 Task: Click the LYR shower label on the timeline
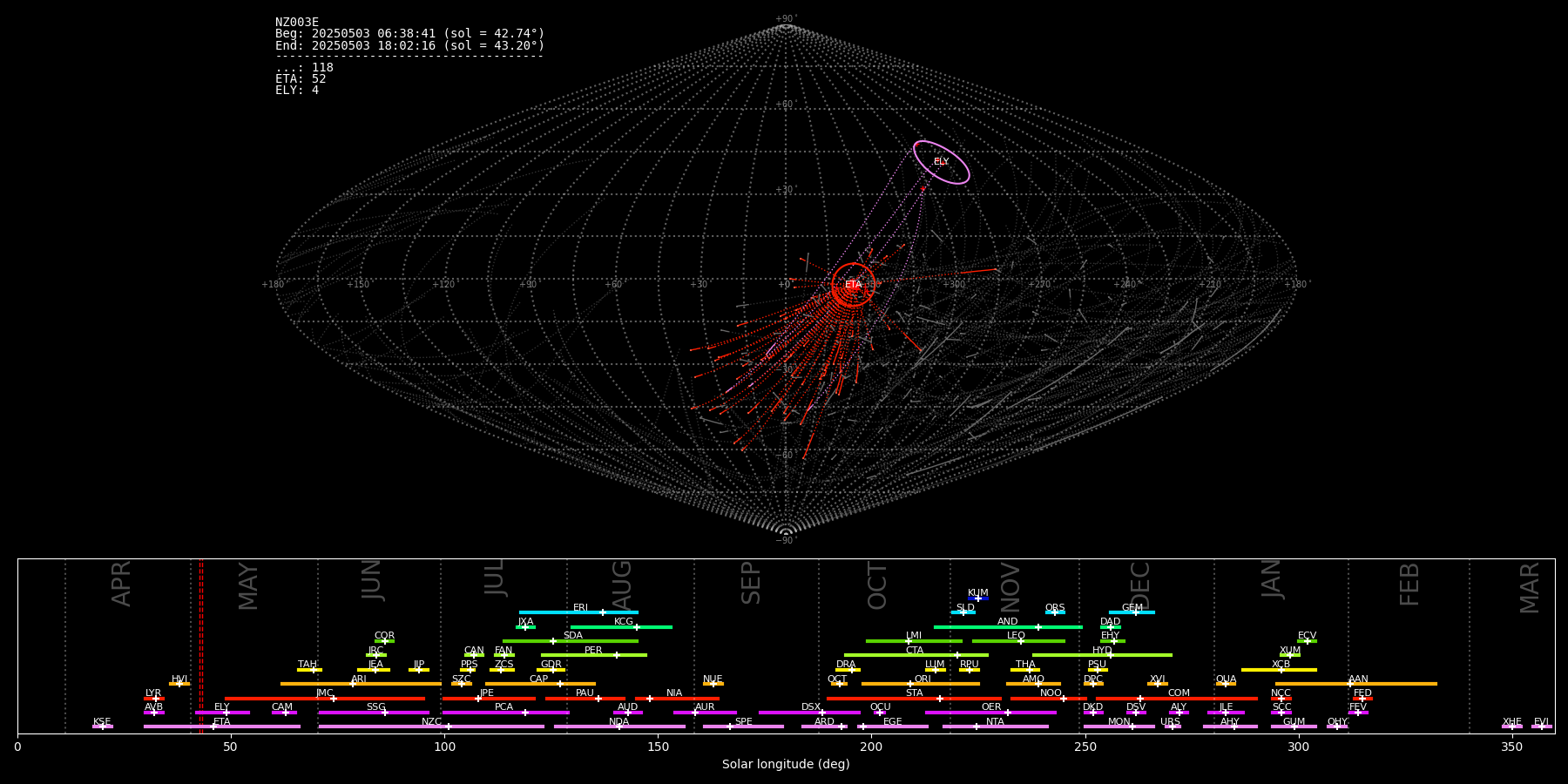[153, 693]
